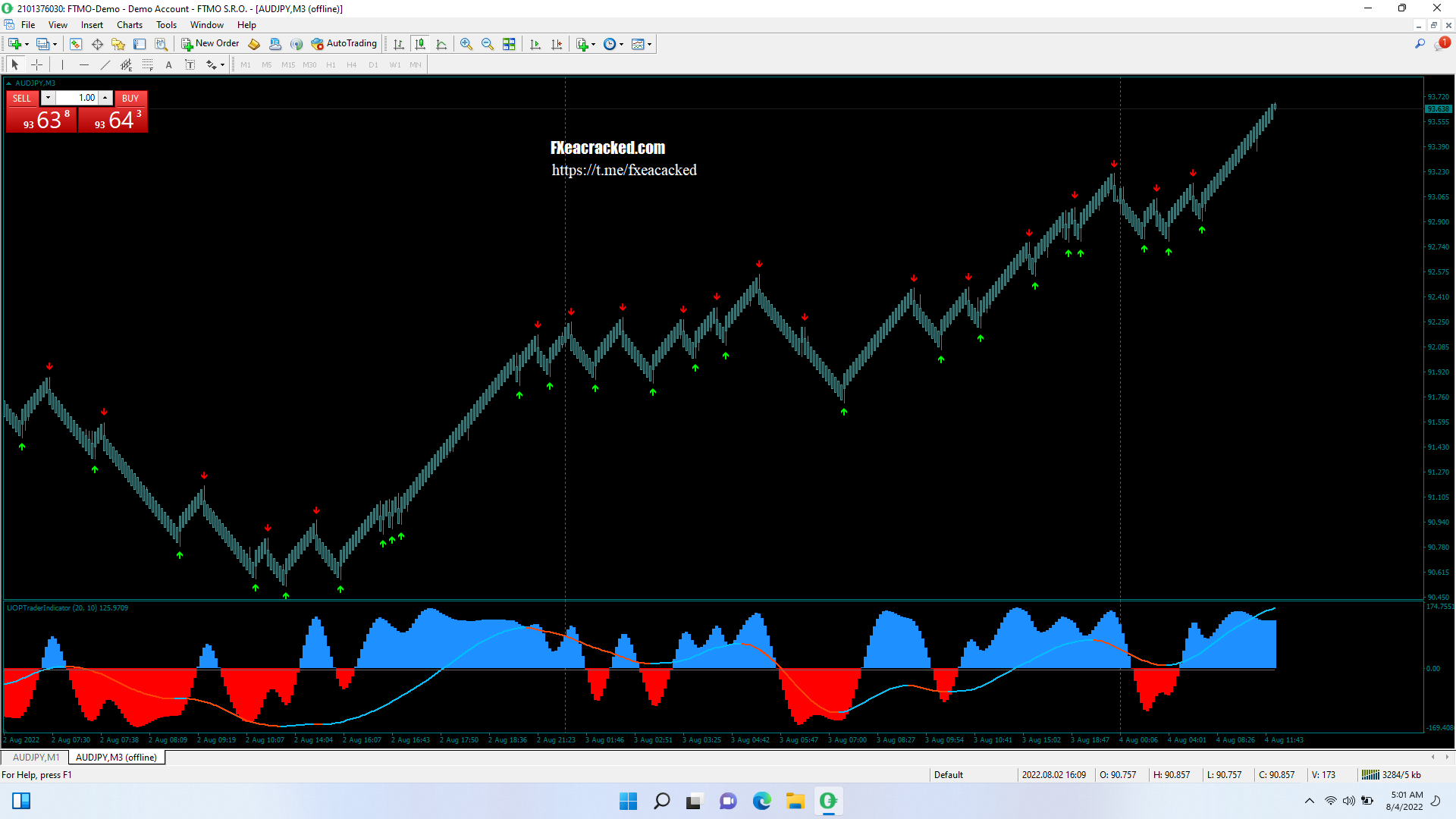
Task: Toggle the AutoTrading button
Action: click(344, 44)
